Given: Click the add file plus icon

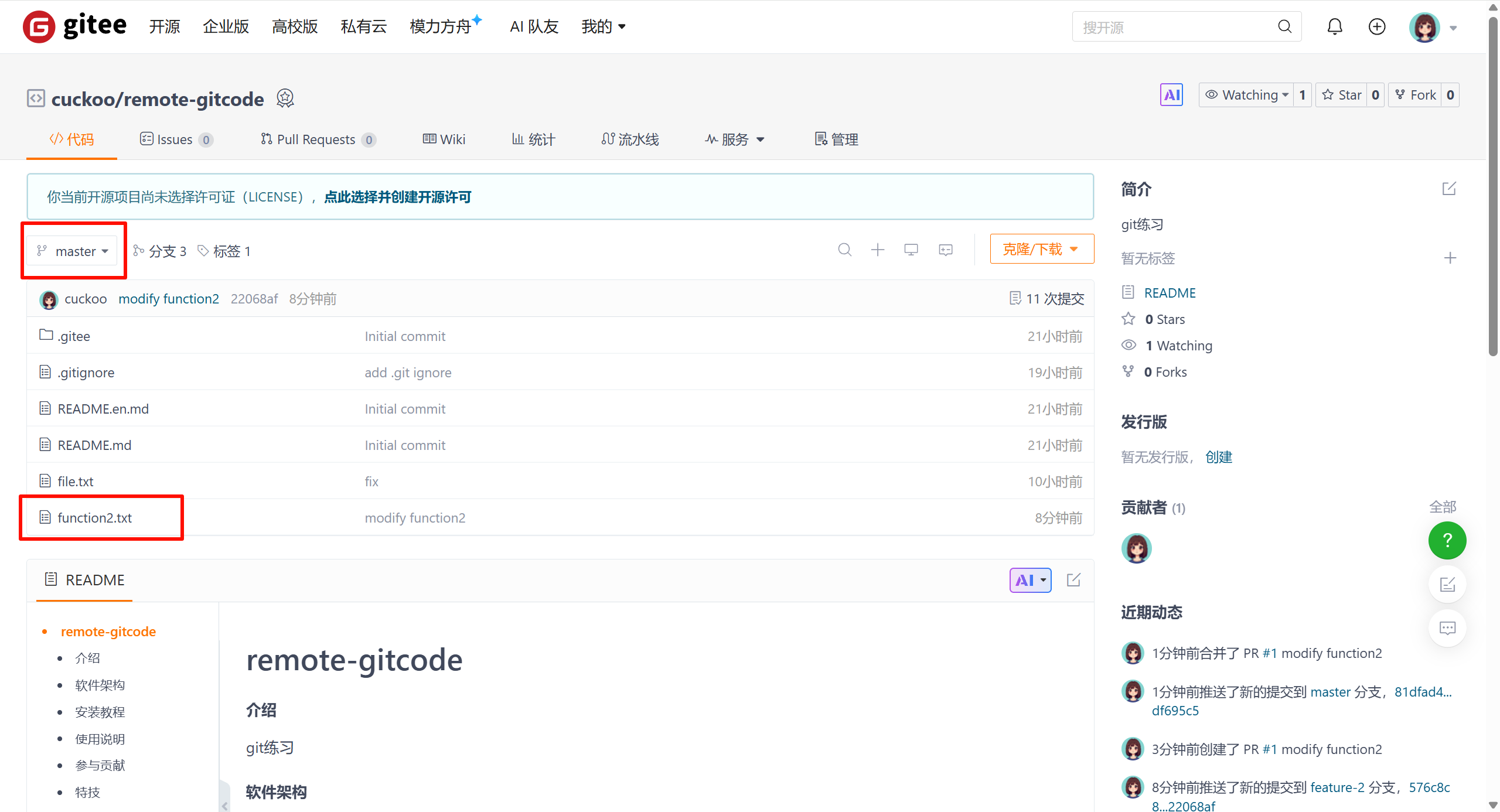Looking at the screenshot, I should click(x=877, y=250).
